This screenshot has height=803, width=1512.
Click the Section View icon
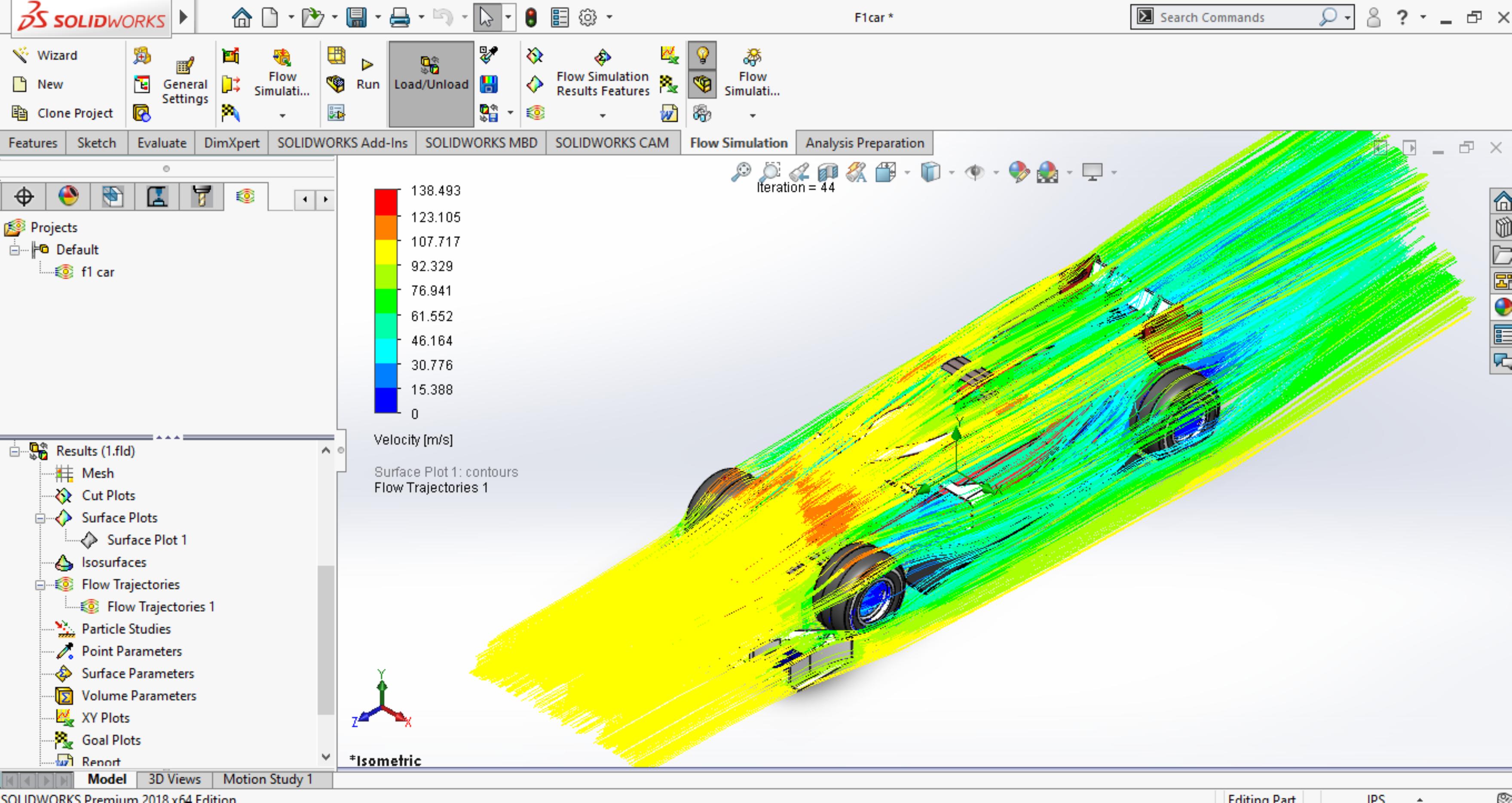(x=827, y=172)
